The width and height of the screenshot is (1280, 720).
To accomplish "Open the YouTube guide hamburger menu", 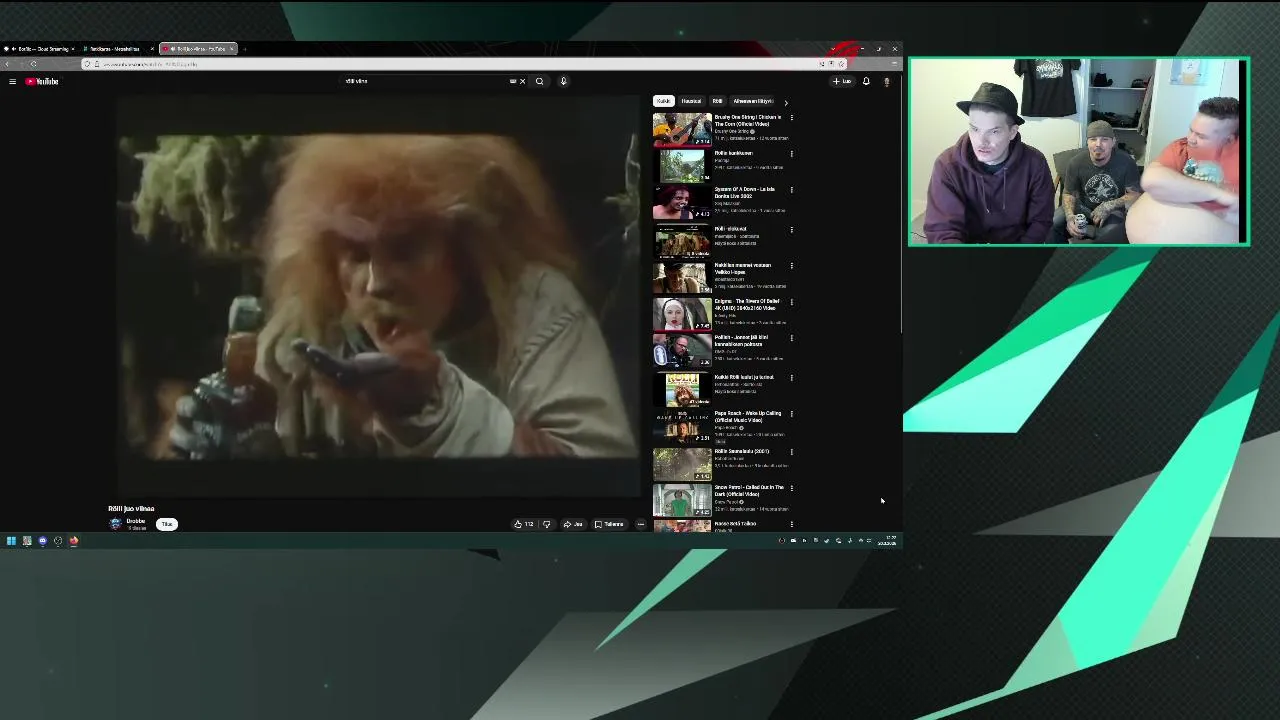I will click(12, 81).
